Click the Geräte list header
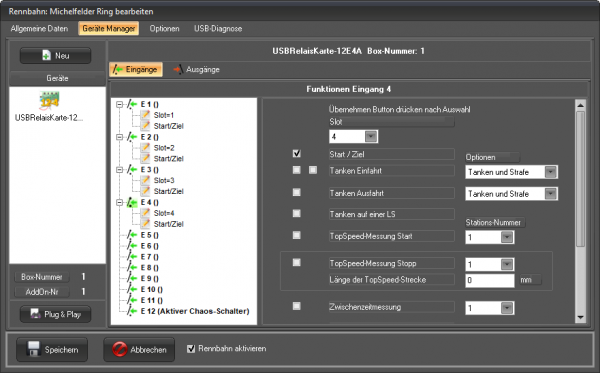 click(x=57, y=78)
